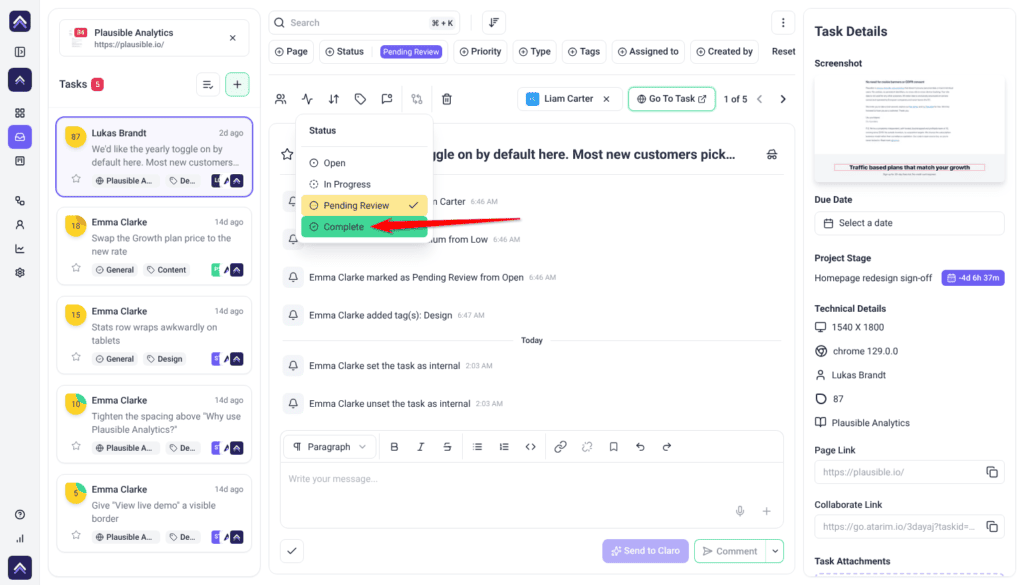Image resolution: width=1024 pixels, height=585 pixels.
Task: Go to previous task arrow
Action: (760, 99)
